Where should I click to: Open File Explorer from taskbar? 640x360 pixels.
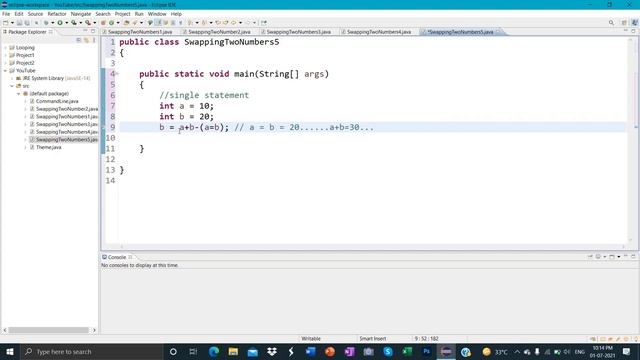click(x=233, y=351)
